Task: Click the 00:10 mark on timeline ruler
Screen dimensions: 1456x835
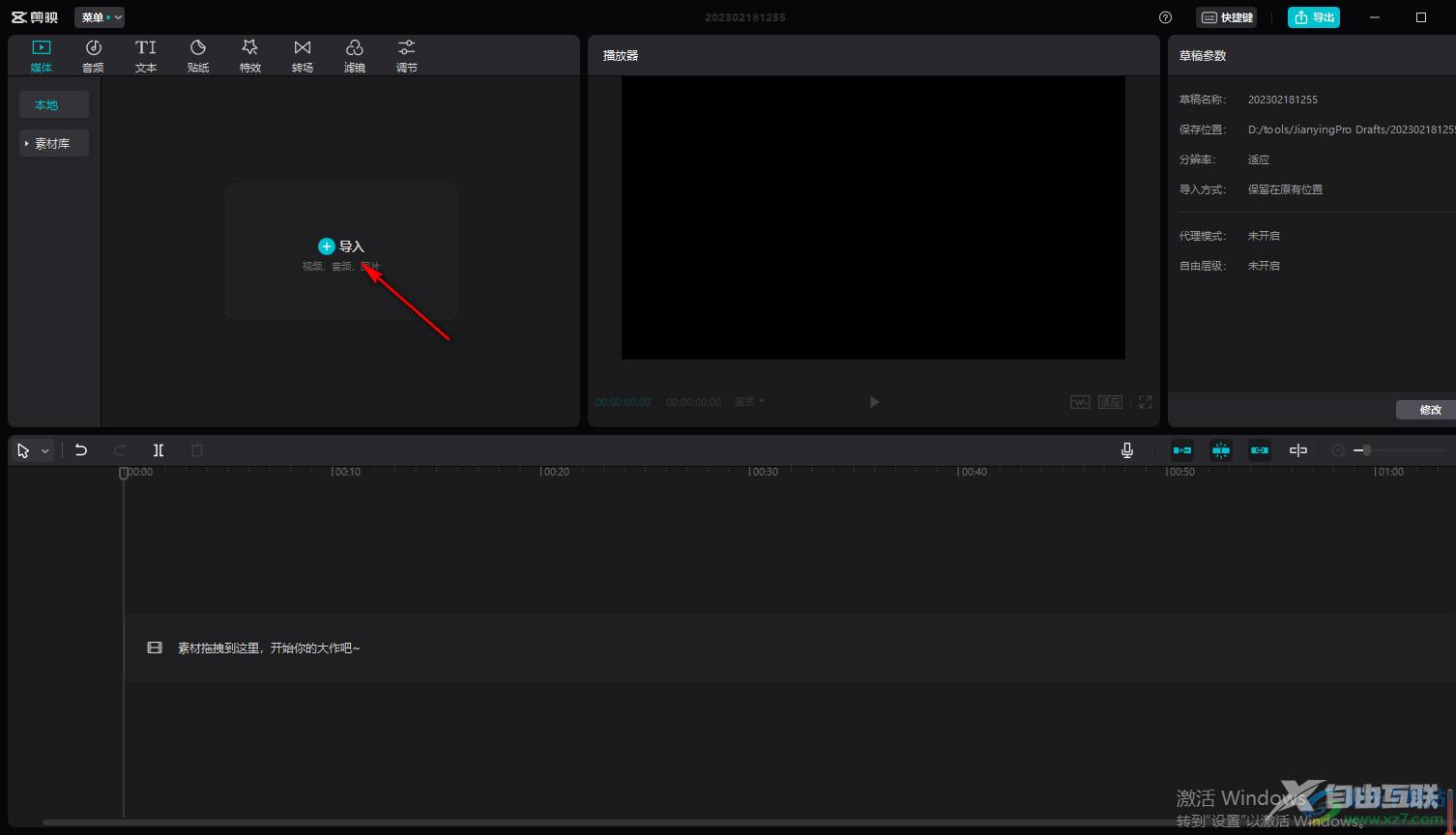Action: pos(346,472)
